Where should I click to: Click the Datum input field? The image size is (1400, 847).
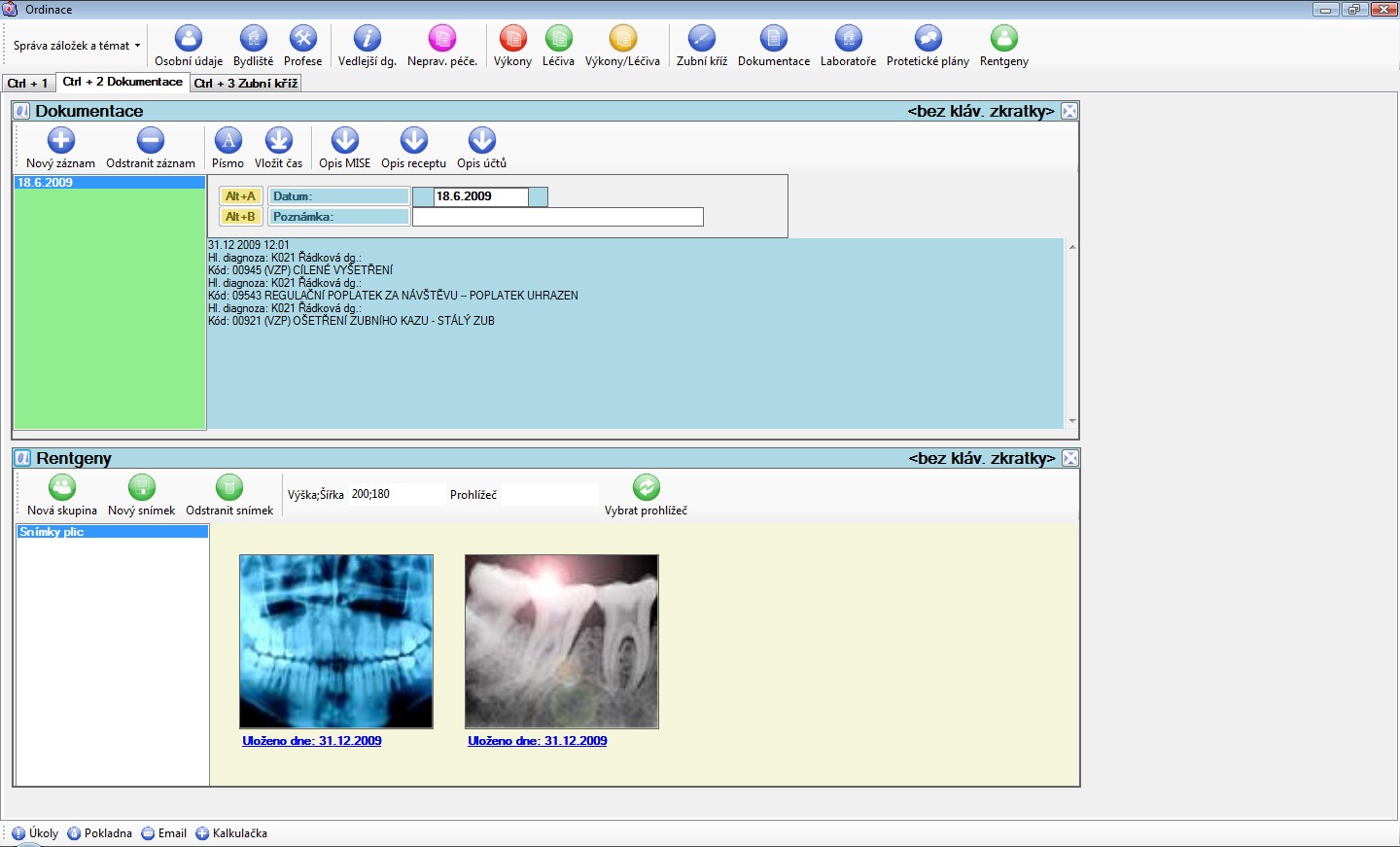pyautogui.click(x=480, y=196)
